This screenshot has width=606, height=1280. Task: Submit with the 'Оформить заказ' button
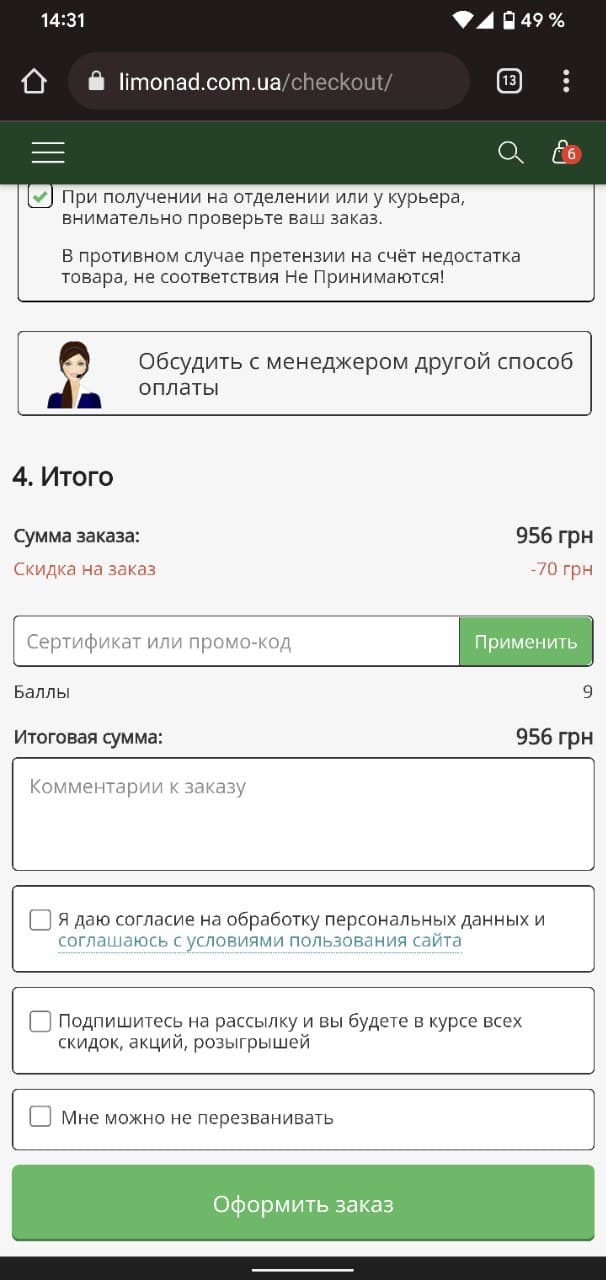click(303, 1204)
